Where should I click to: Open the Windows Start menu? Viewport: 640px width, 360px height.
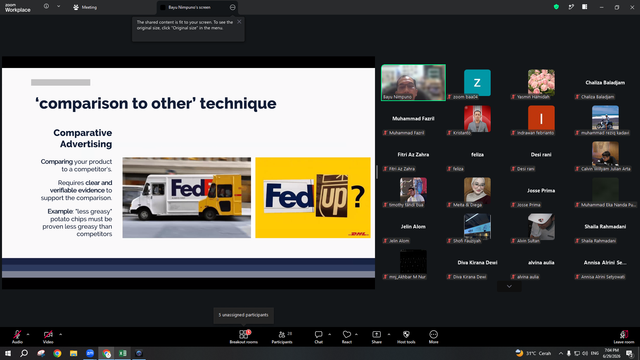coord(8,353)
